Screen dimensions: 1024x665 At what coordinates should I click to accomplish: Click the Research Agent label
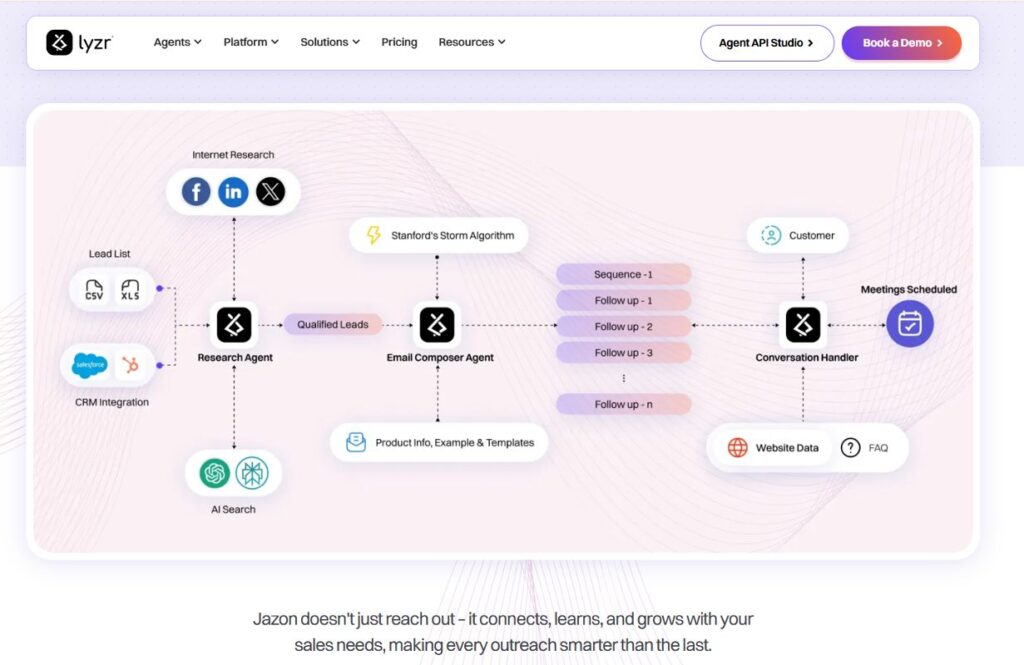point(235,357)
